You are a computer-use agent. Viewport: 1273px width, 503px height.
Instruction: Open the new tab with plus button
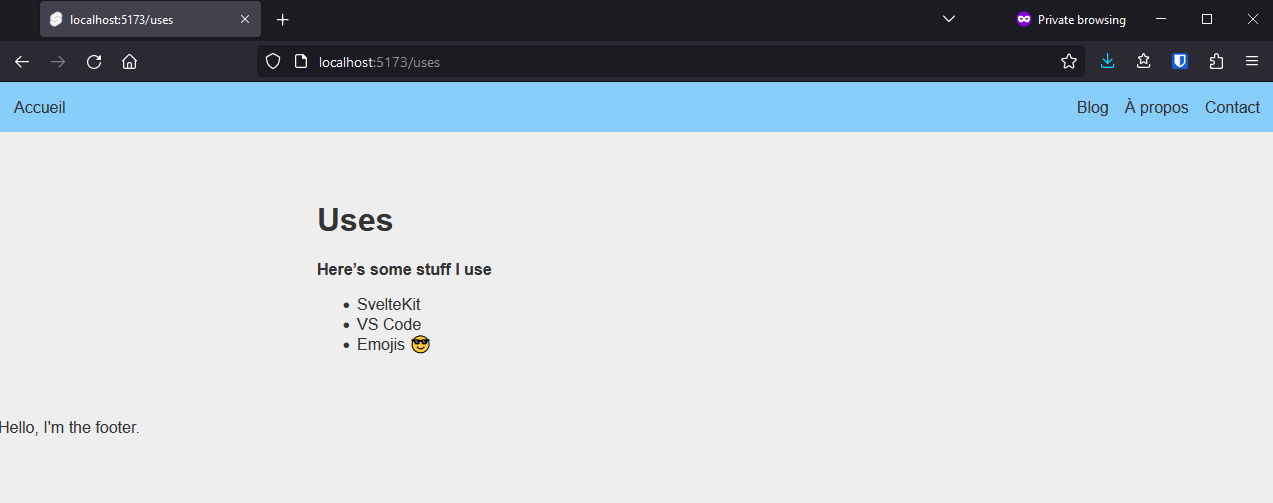tap(283, 20)
